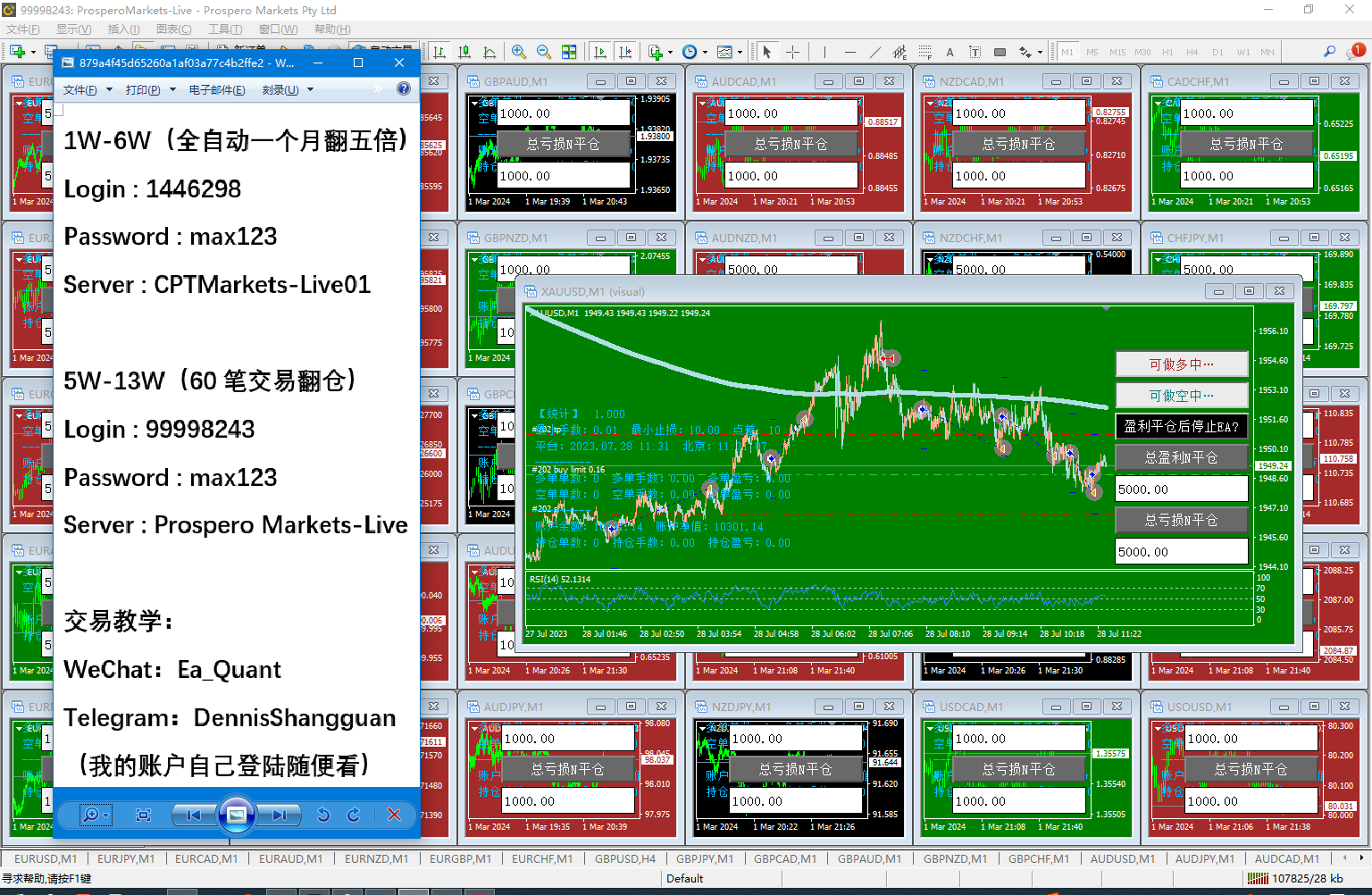Click the 5000.00 field below 总盈利平仓
The height and width of the screenshot is (895, 1372).
coord(1181,489)
